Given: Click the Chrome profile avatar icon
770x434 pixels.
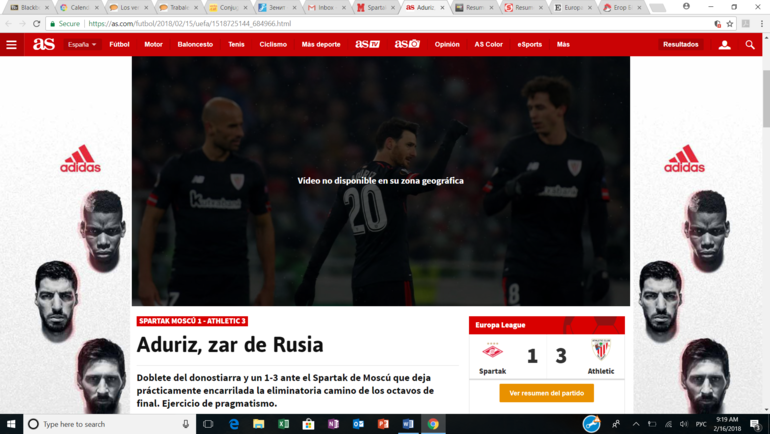Looking at the screenshot, I should tap(686, 6).
